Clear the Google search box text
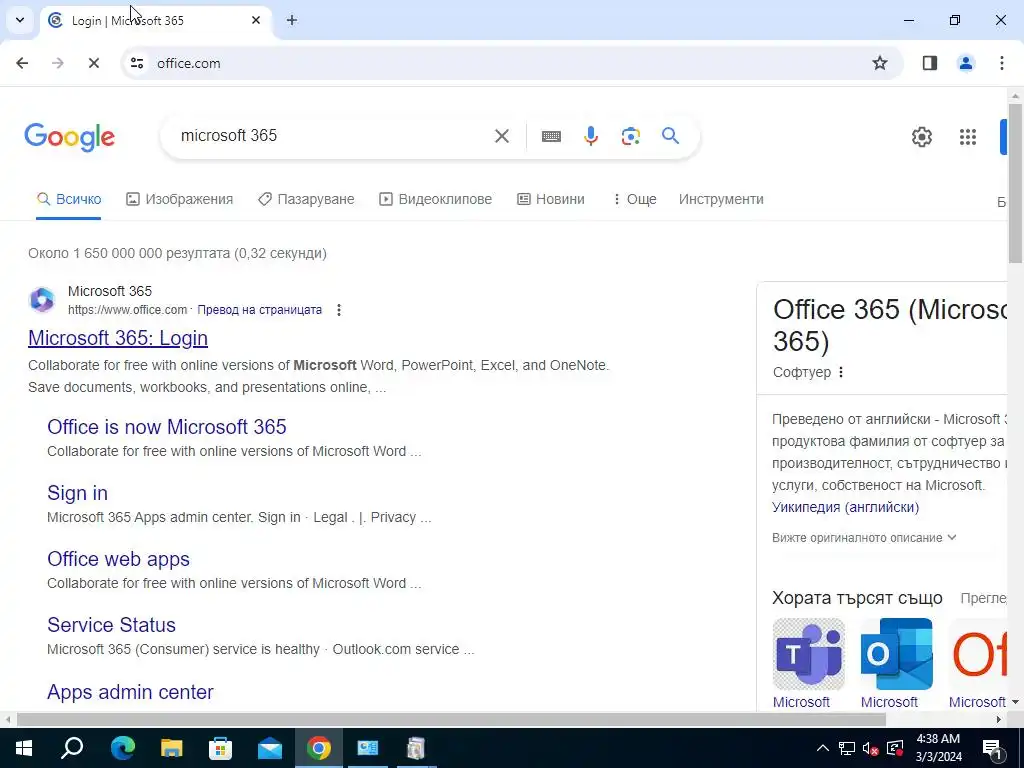Screen dimensions: 1024x768 pyautogui.click(x=502, y=136)
